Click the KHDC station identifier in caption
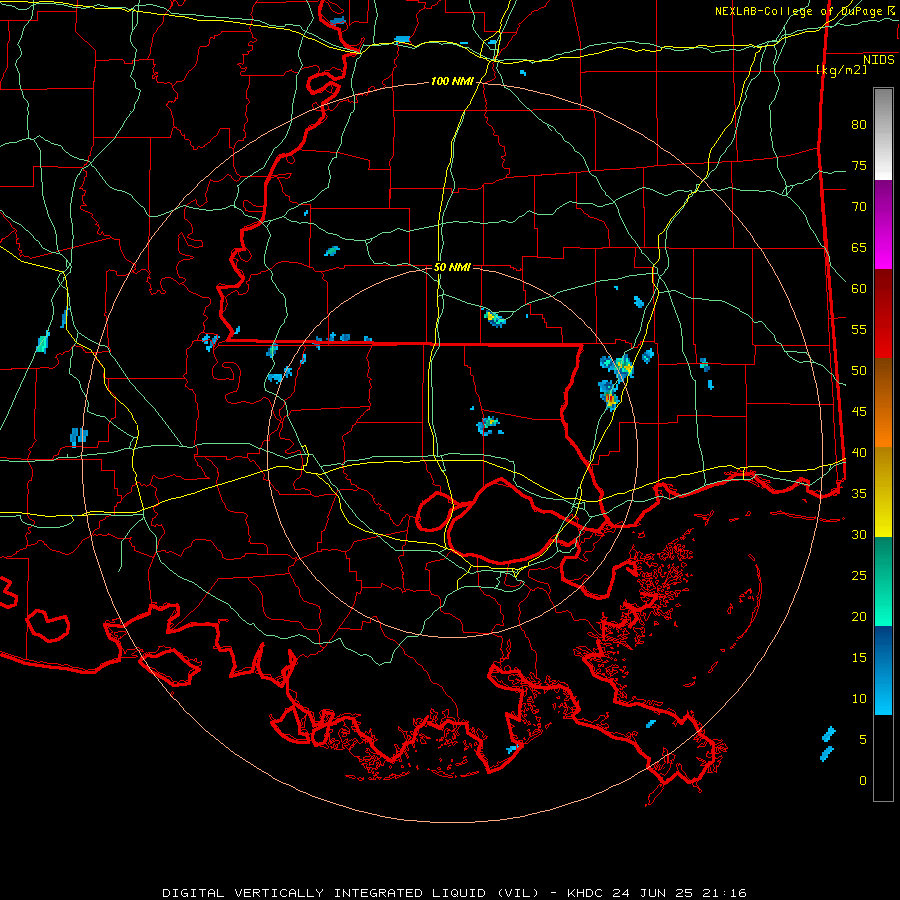 tap(586, 893)
